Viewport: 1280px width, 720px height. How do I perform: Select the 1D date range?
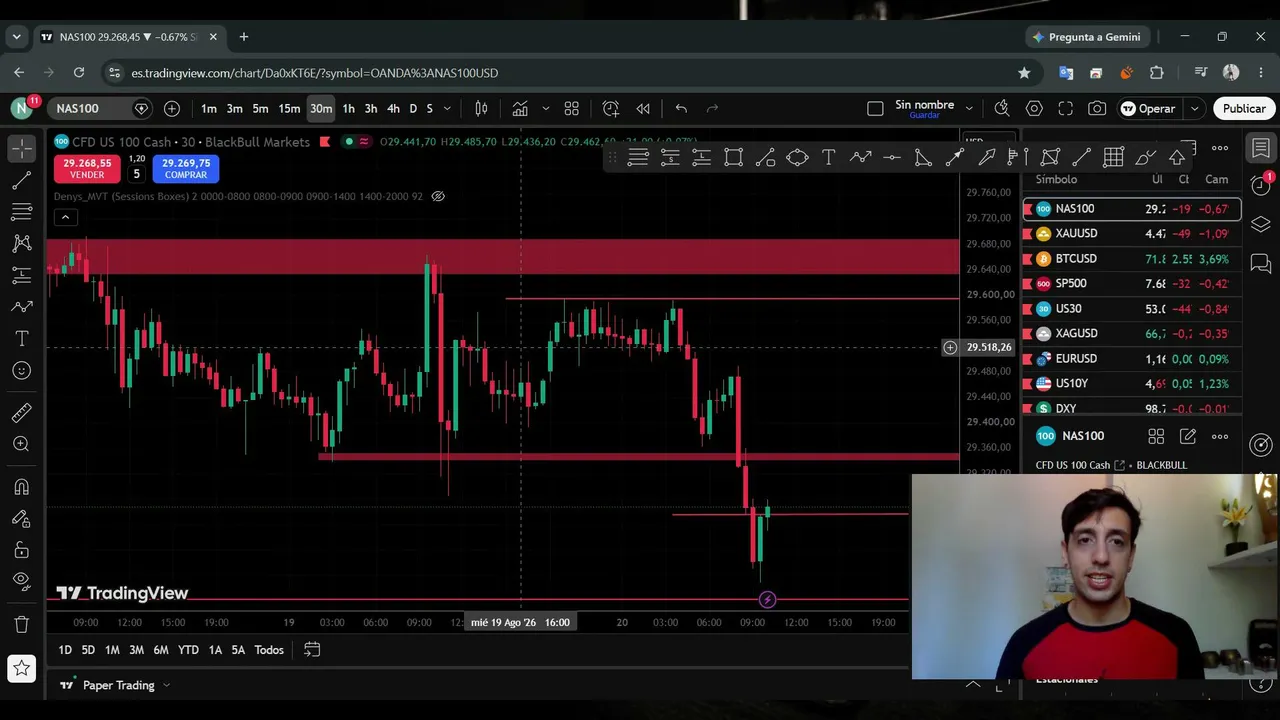point(65,650)
